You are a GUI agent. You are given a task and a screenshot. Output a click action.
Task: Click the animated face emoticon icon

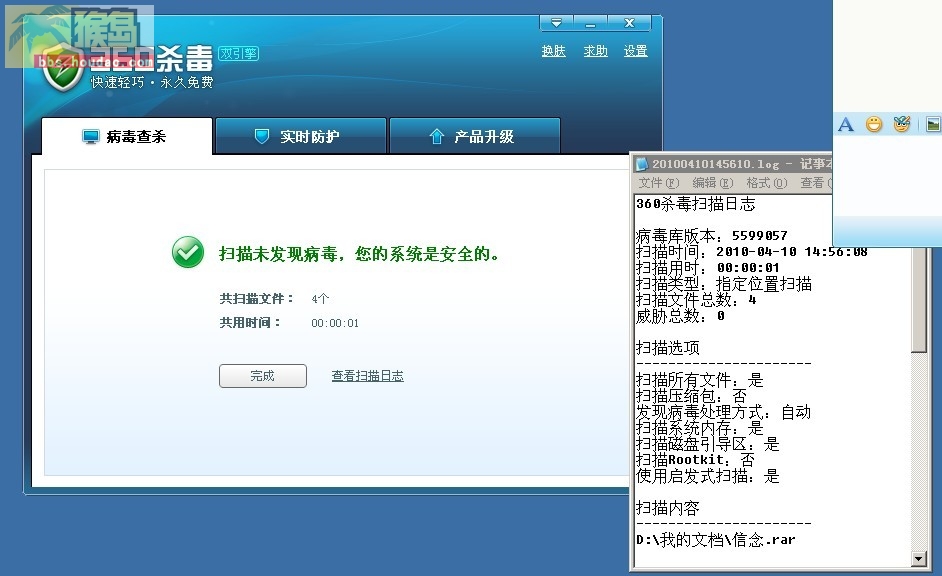click(902, 124)
